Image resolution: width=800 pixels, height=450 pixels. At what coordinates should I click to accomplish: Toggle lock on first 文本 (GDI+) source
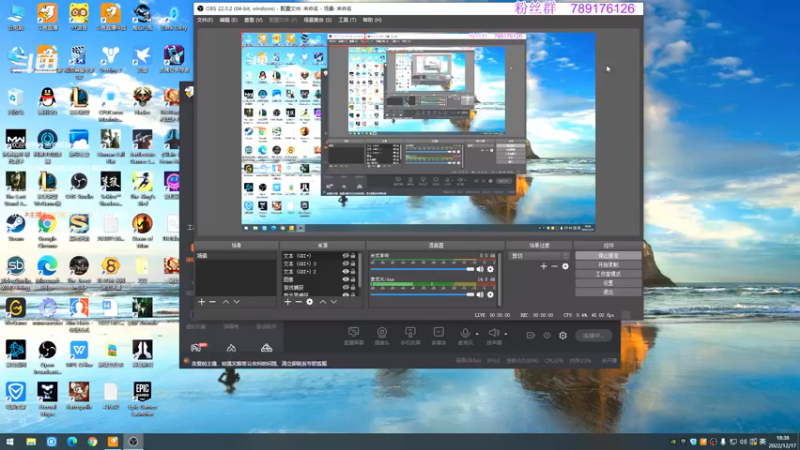353,256
